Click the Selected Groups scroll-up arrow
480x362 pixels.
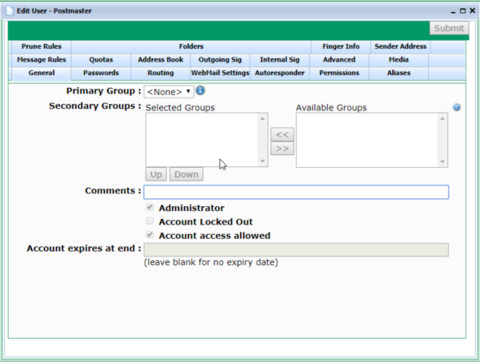click(x=262, y=119)
